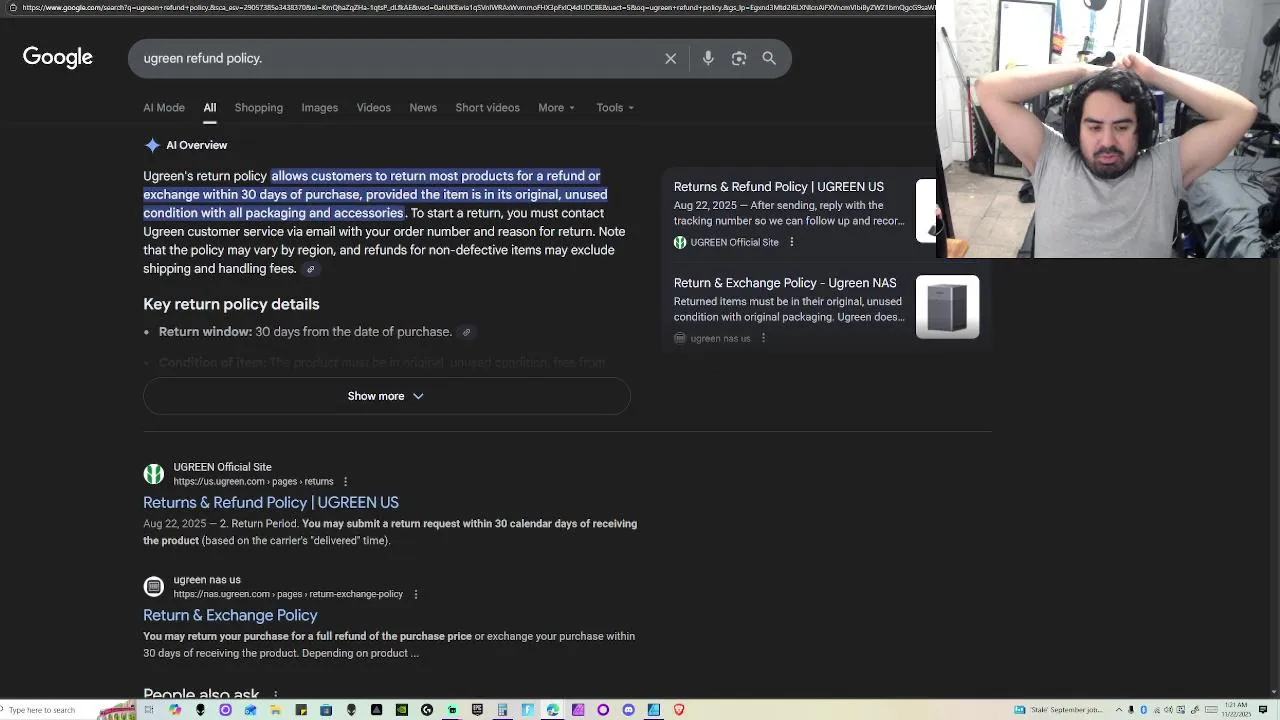
Task: Open Task View on the taskbar
Action: pyautogui.click(x=149, y=710)
